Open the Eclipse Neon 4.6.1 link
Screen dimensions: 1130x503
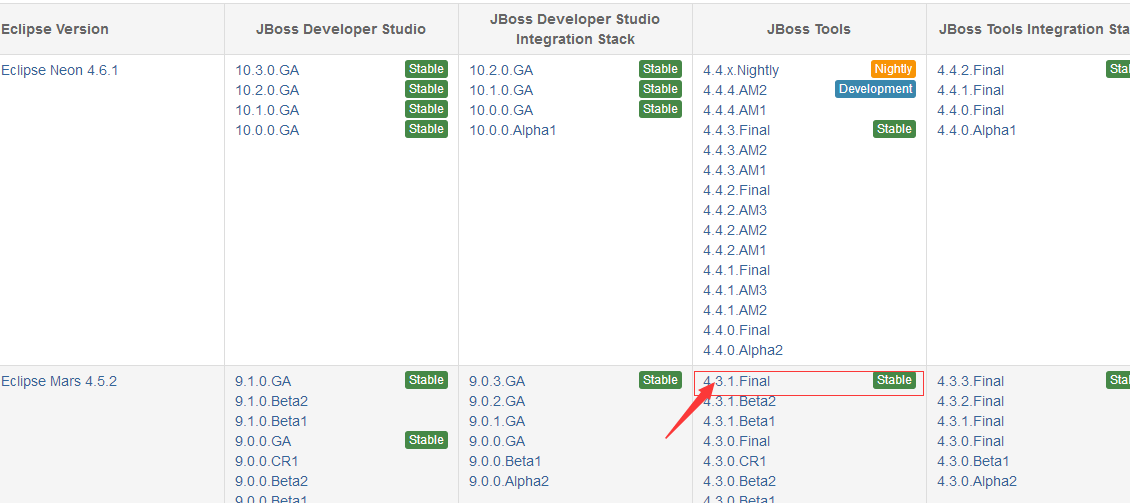pyautogui.click(x=59, y=70)
